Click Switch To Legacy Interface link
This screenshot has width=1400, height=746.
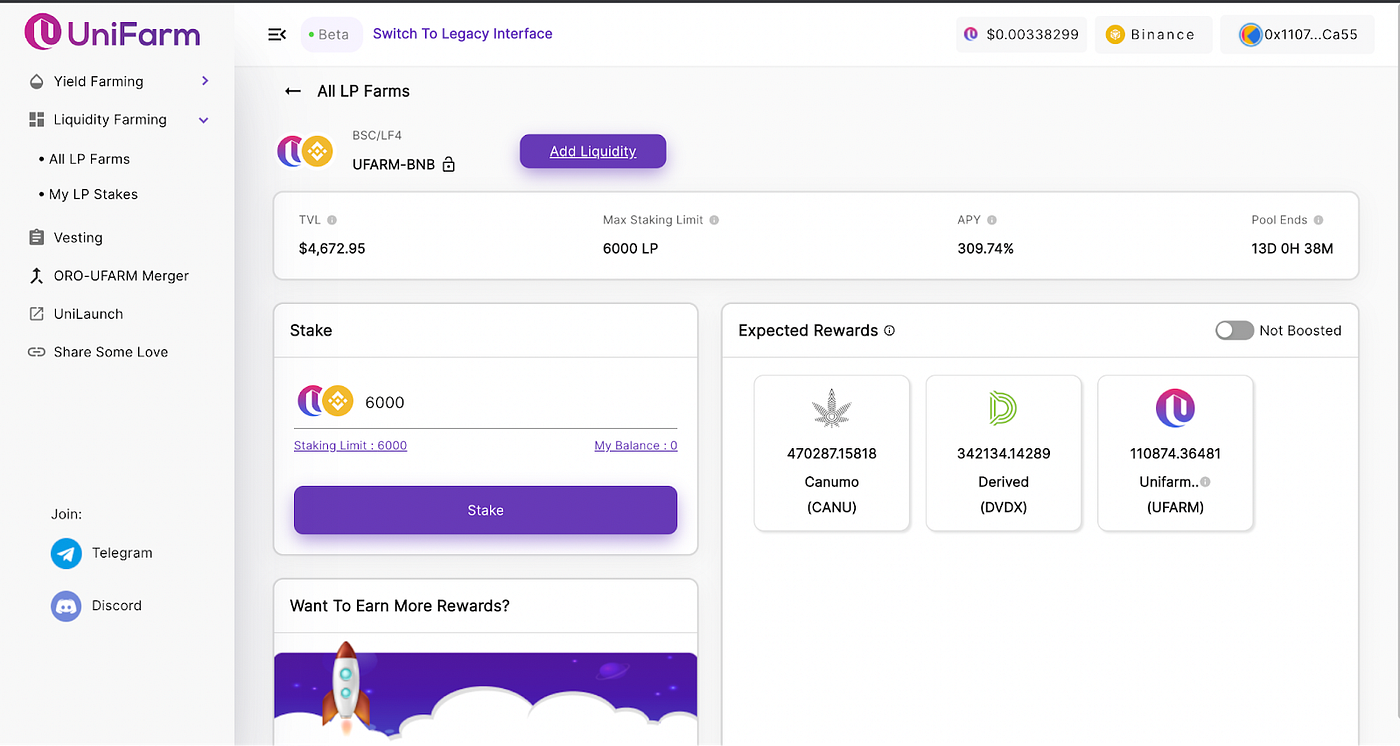[462, 34]
